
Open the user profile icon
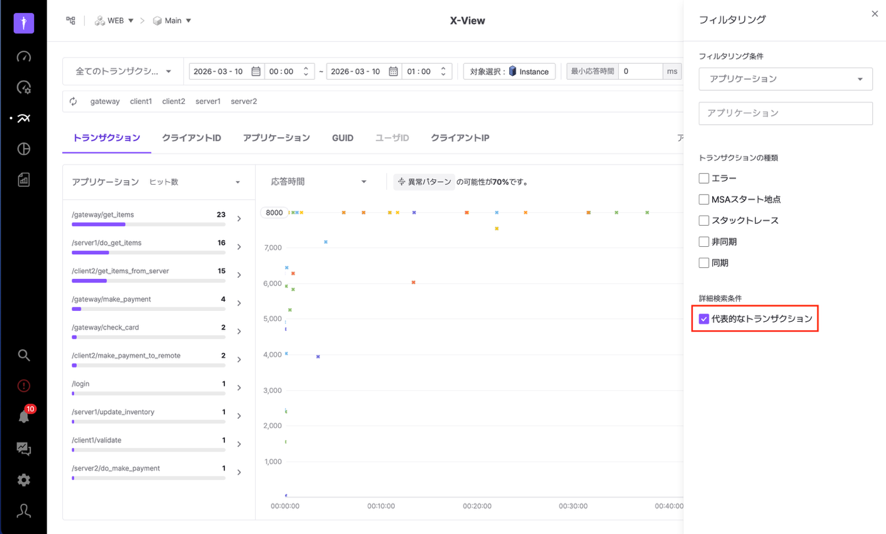(24, 511)
